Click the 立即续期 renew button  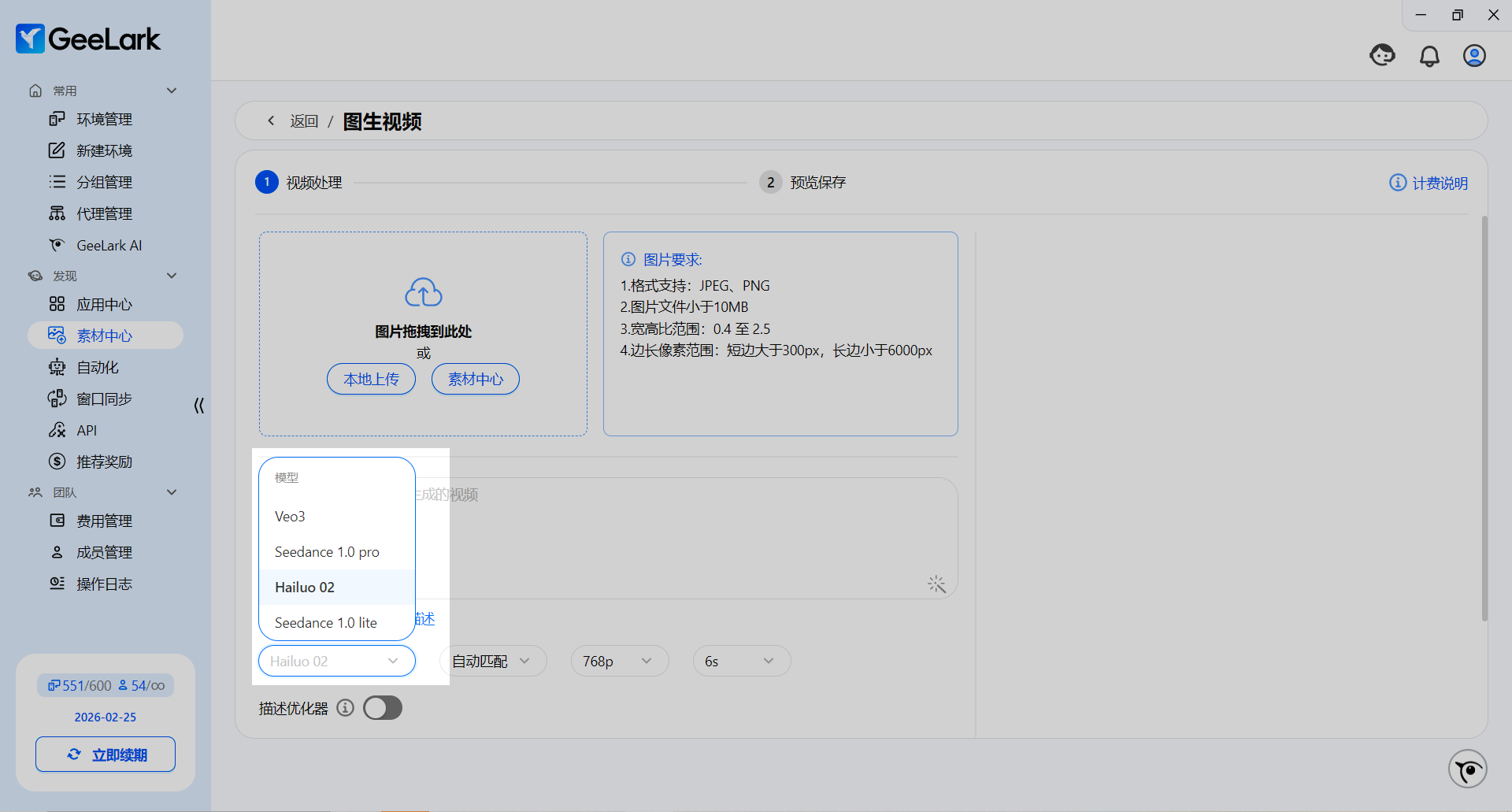(106, 755)
